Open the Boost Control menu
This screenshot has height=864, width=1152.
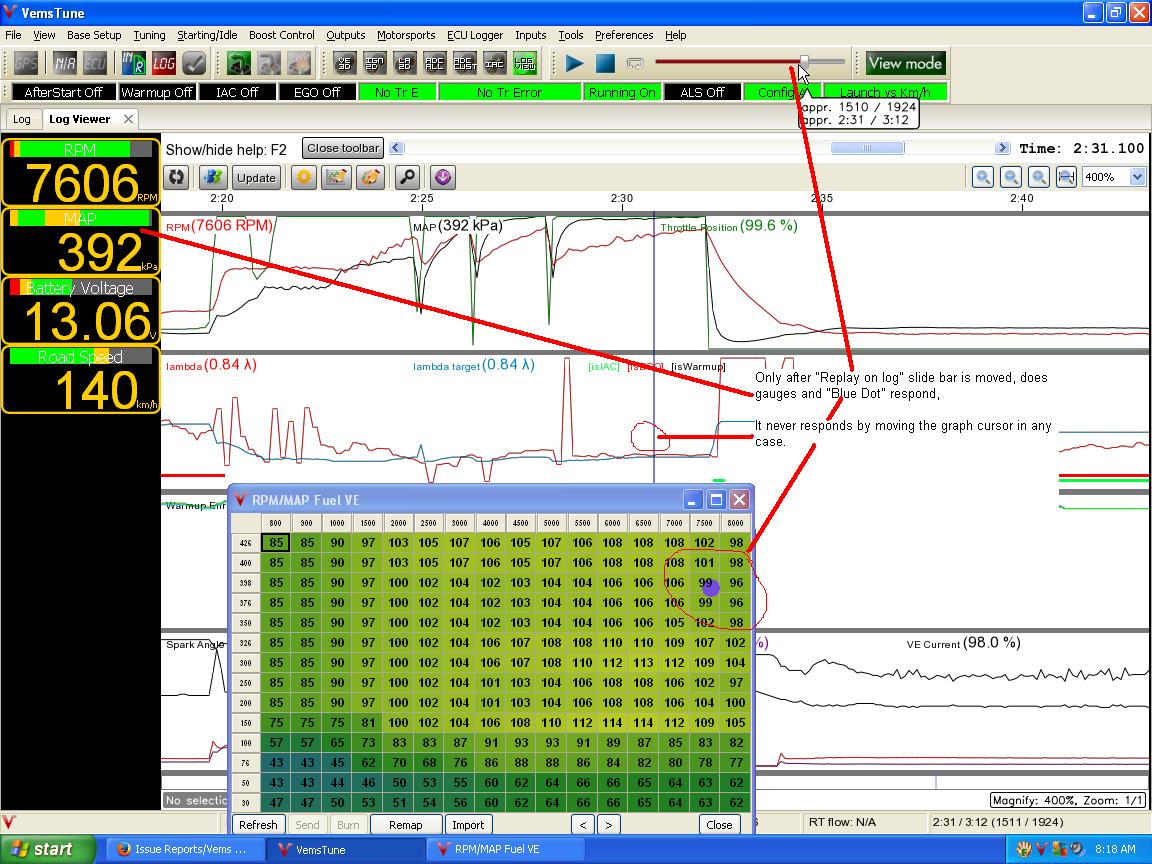(281, 35)
